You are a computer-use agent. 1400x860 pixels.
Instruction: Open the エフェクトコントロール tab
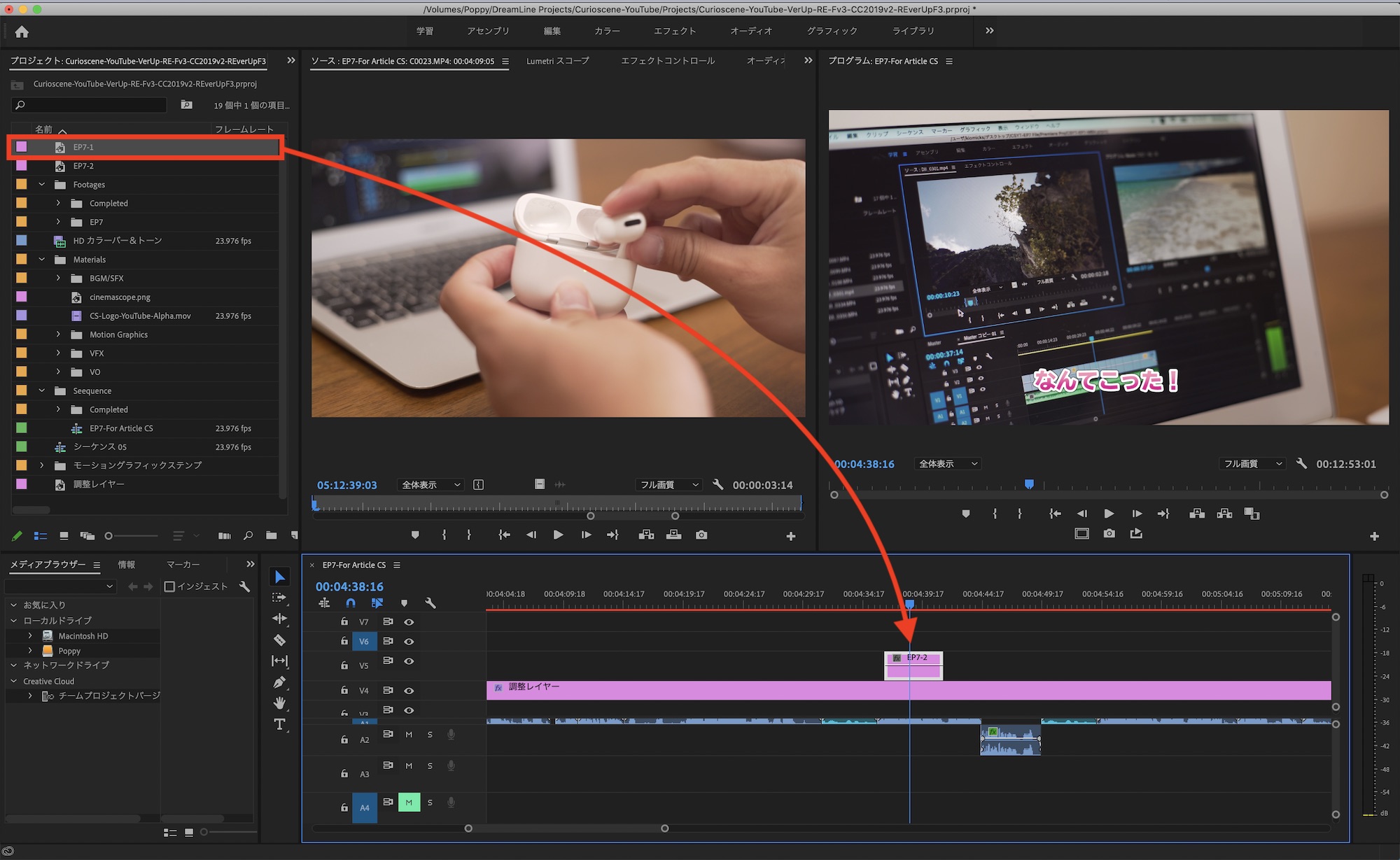click(667, 61)
